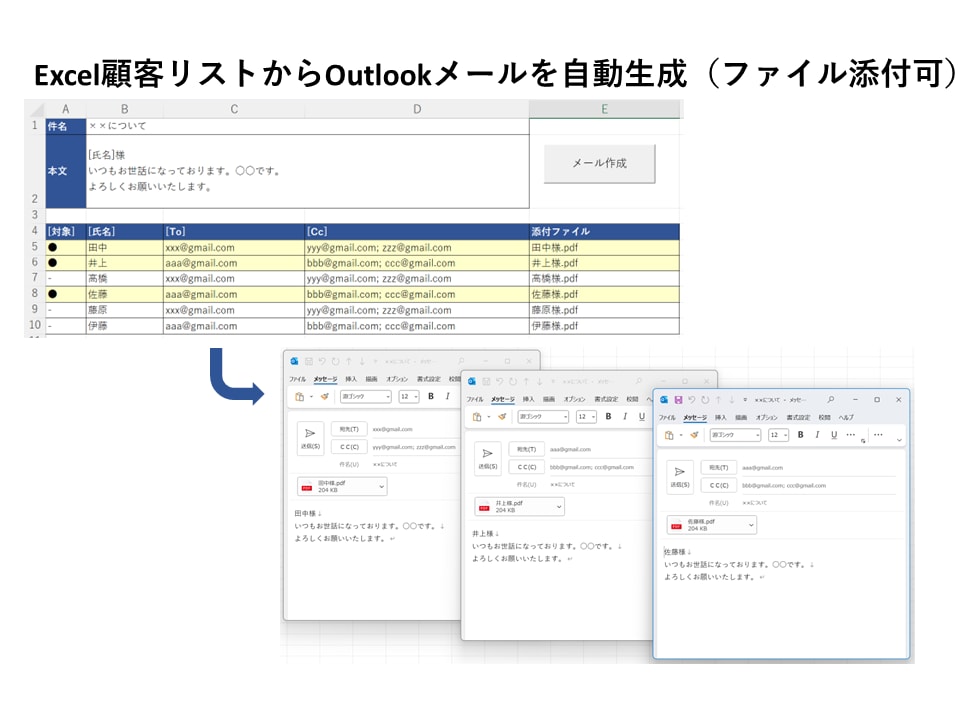Image resolution: width=960 pixels, height=720 pixels.
Task: Expand the 井上様.pdf attachment dropdown arrow
Action: (x=558, y=507)
